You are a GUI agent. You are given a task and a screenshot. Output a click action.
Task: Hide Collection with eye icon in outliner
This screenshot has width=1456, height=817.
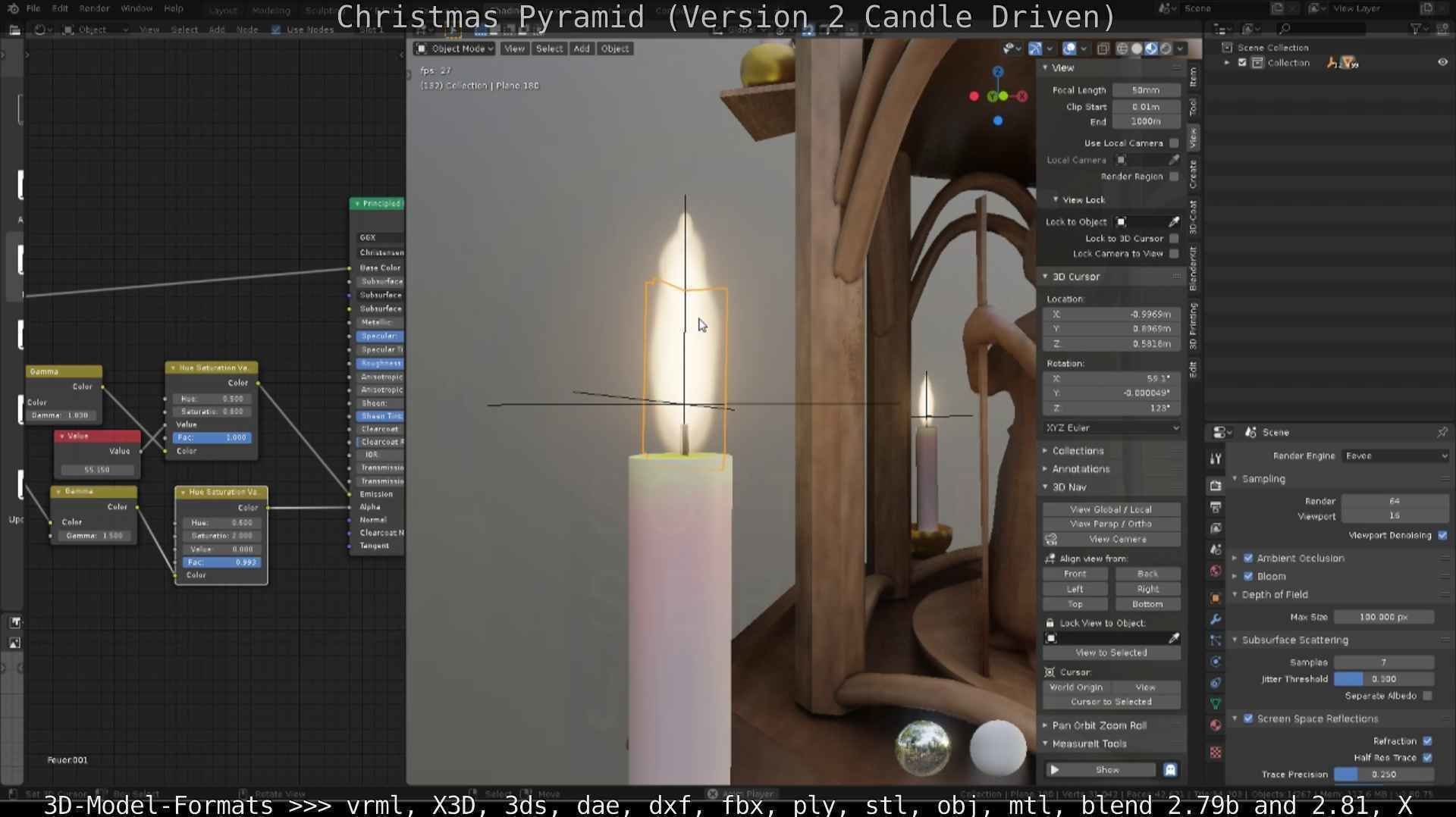click(1442, 63)
